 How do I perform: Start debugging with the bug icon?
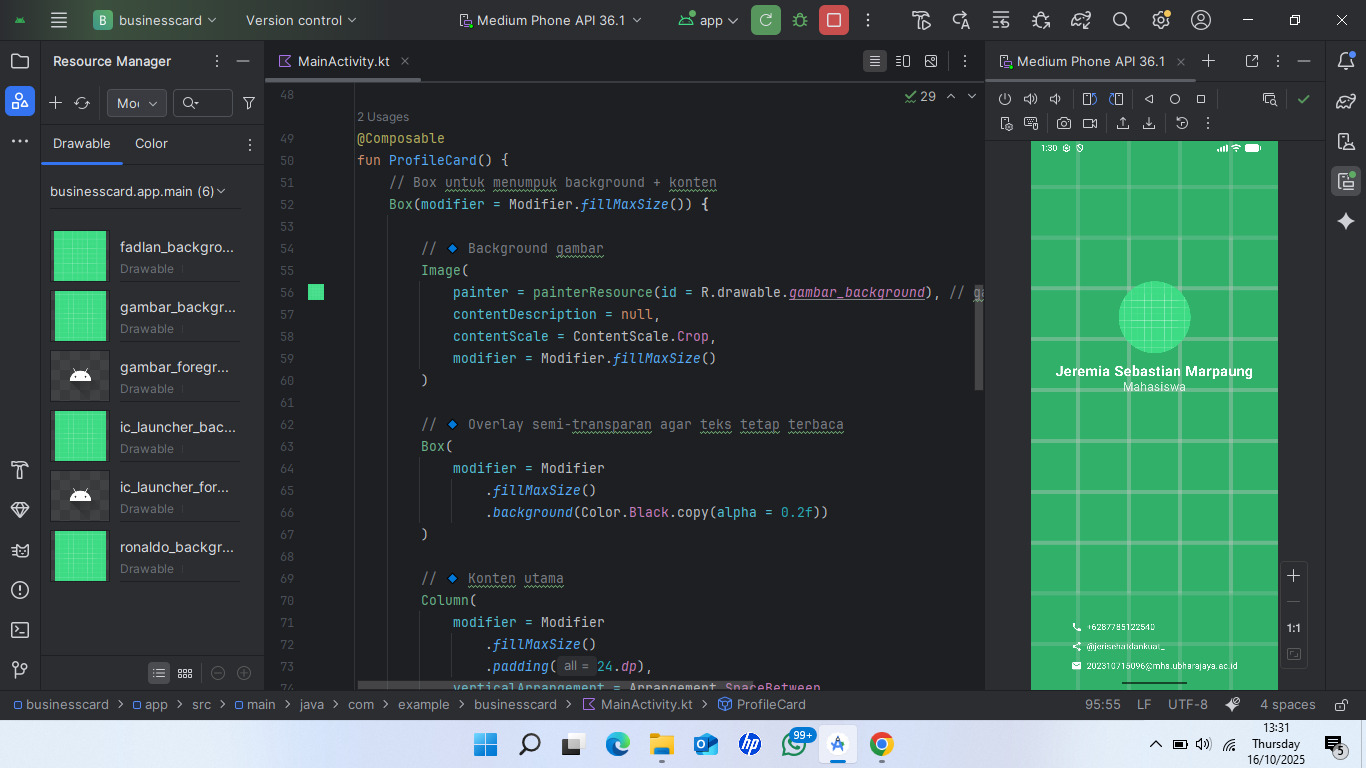(x=799, y=20)
